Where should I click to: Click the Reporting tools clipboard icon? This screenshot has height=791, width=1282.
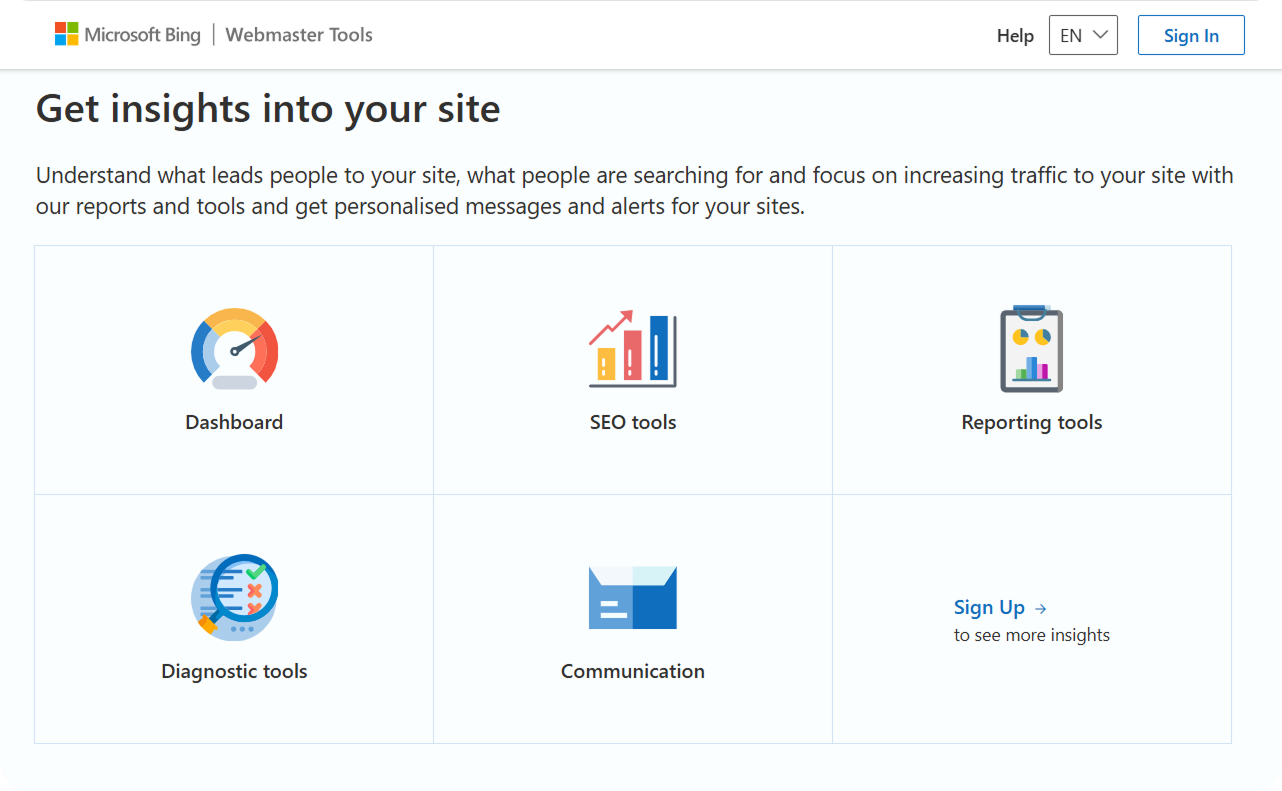pyautogui.click(x=1031, y=348)
